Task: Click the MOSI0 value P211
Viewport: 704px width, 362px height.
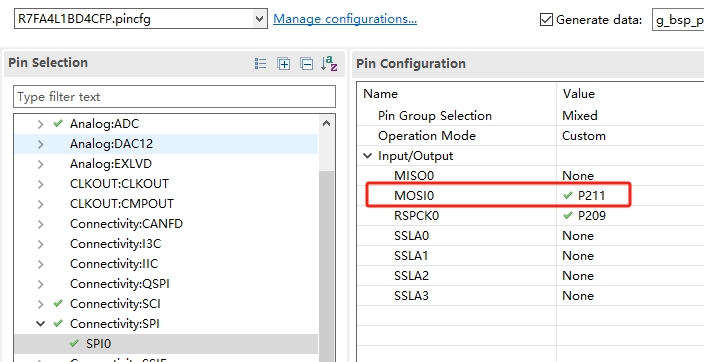Action: coord(591,196)
